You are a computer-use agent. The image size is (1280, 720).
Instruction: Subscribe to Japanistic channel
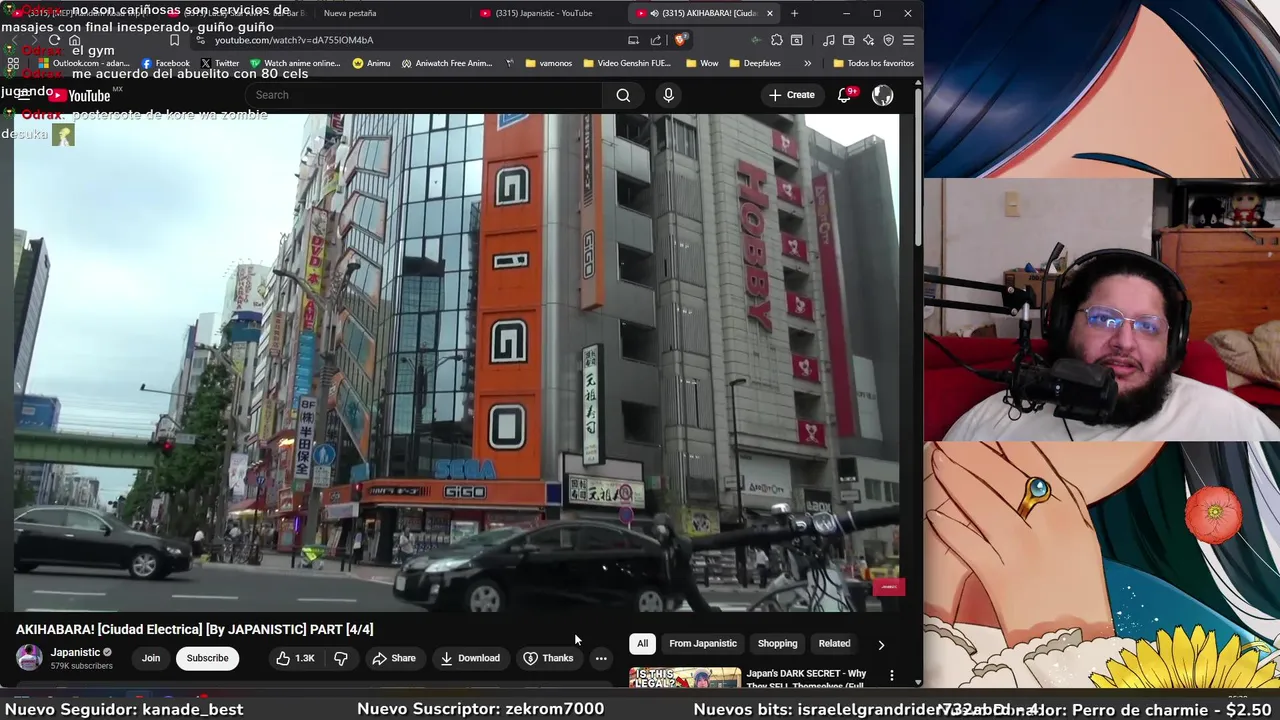point(208,658)
